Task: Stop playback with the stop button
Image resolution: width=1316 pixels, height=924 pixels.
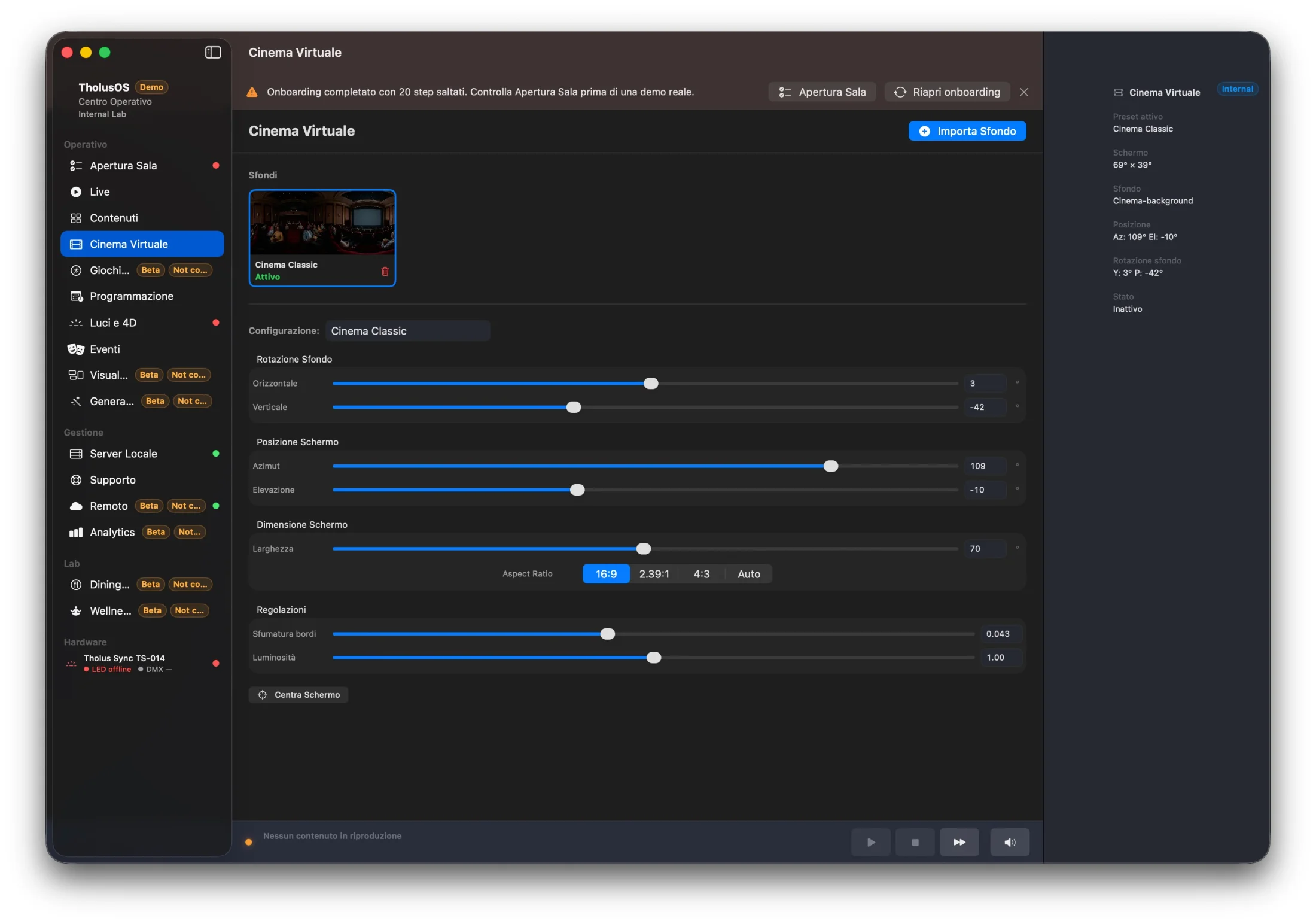Action: point(915,842)
